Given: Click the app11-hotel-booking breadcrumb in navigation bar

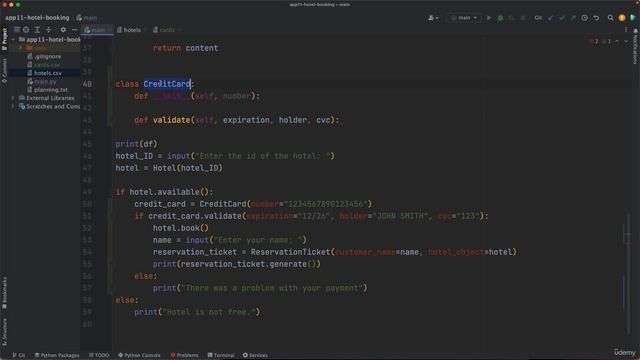Looking at the screenshot, I should (37, 18).
